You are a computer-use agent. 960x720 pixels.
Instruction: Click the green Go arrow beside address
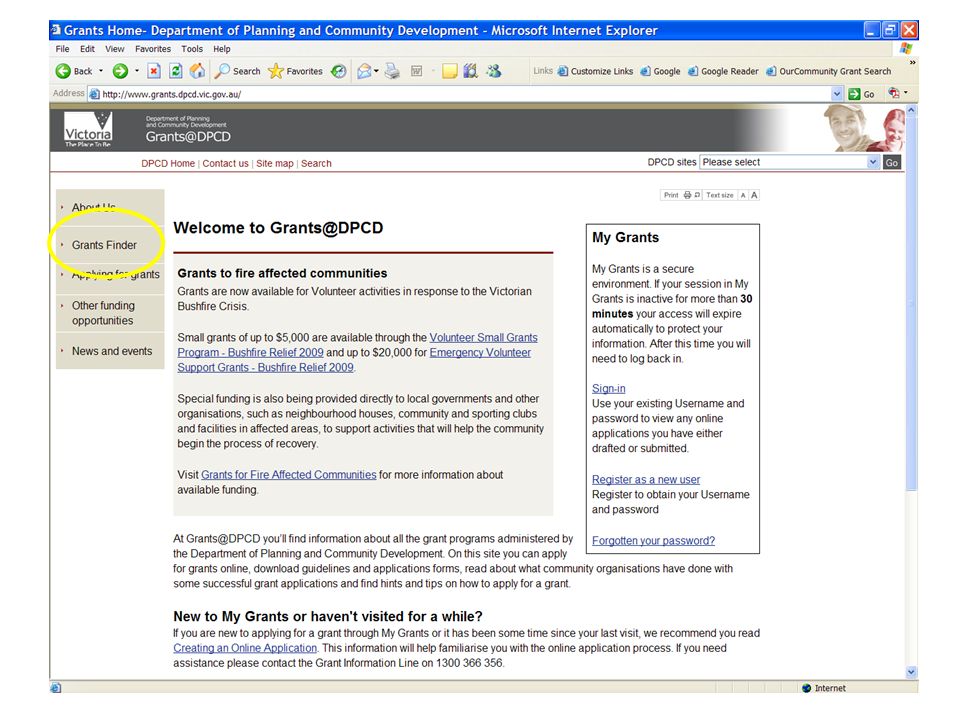click(x=855, y=94)
